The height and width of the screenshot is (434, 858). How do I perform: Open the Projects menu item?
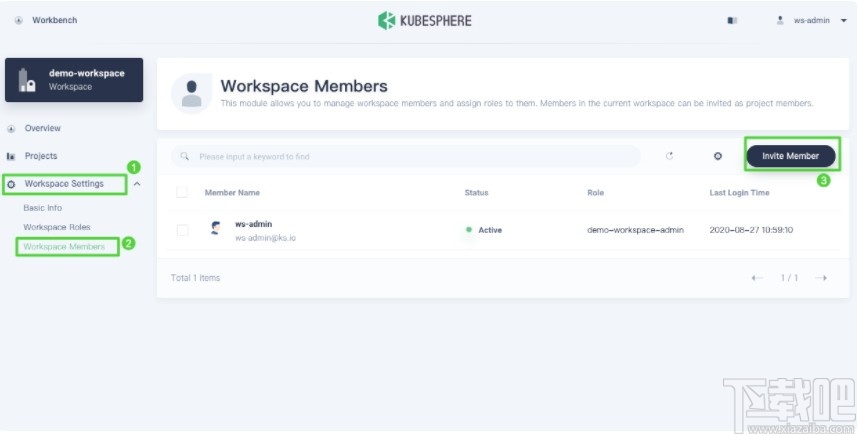click(x=41, y=156)
